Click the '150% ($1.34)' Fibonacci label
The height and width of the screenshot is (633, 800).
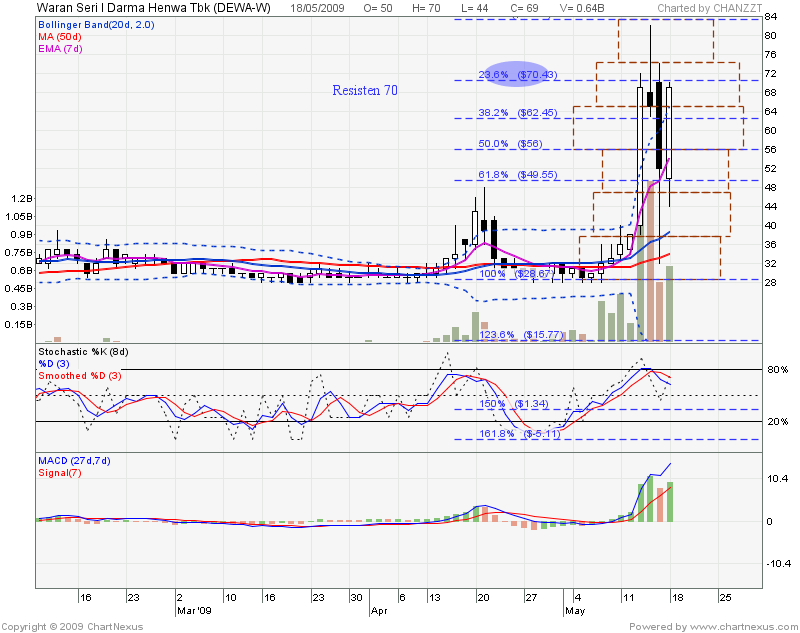point(513,404)
